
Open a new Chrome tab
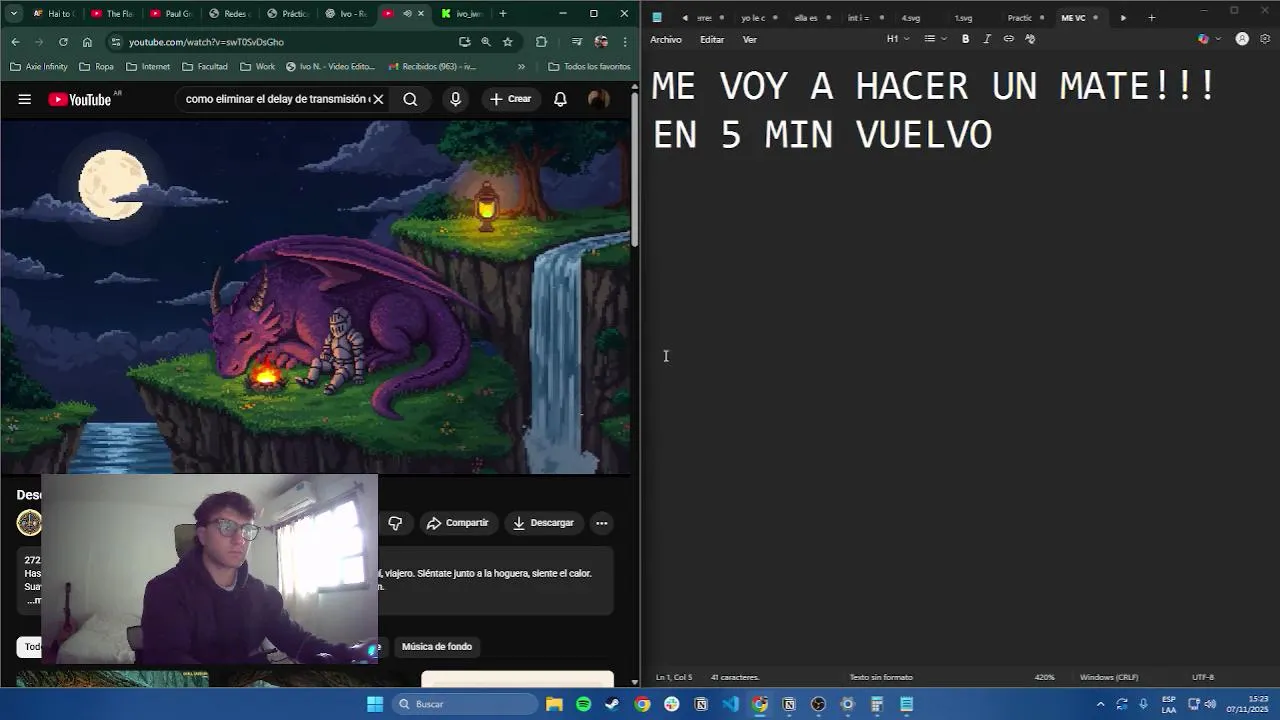click(502, 14)
